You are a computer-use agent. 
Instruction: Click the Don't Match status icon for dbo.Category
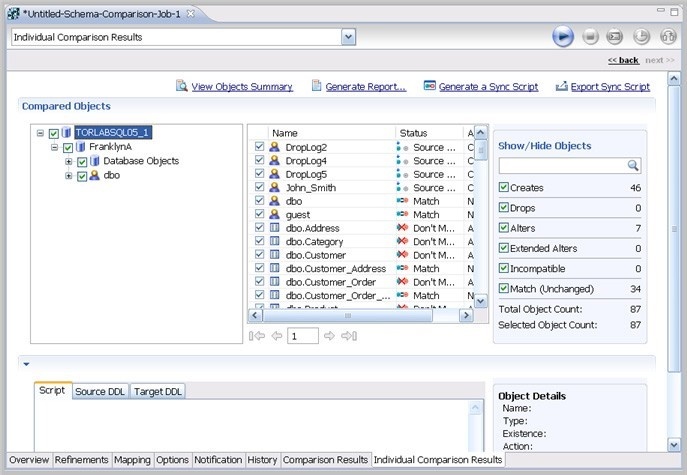tap(402, 241)
